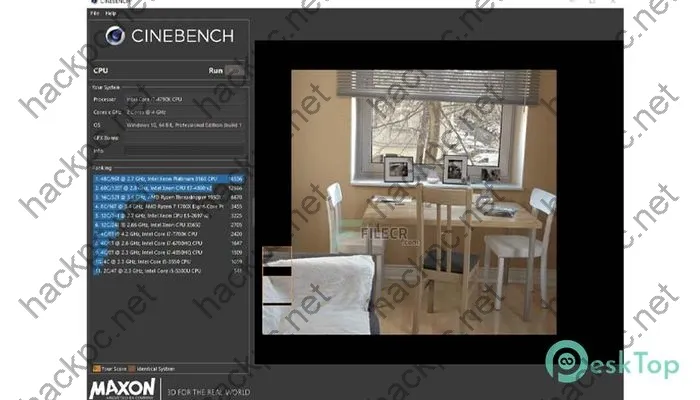The height and width of the screenshot is (400, 700).
Task: Open the Help menu
Action: 111,13
